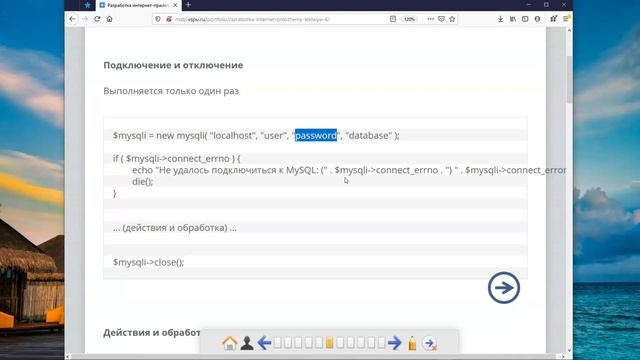Screen dimensions: 640x360
Task: Click the scroll-right arrow of the horizontal scrollbar
Action: [x=563, y=357]
